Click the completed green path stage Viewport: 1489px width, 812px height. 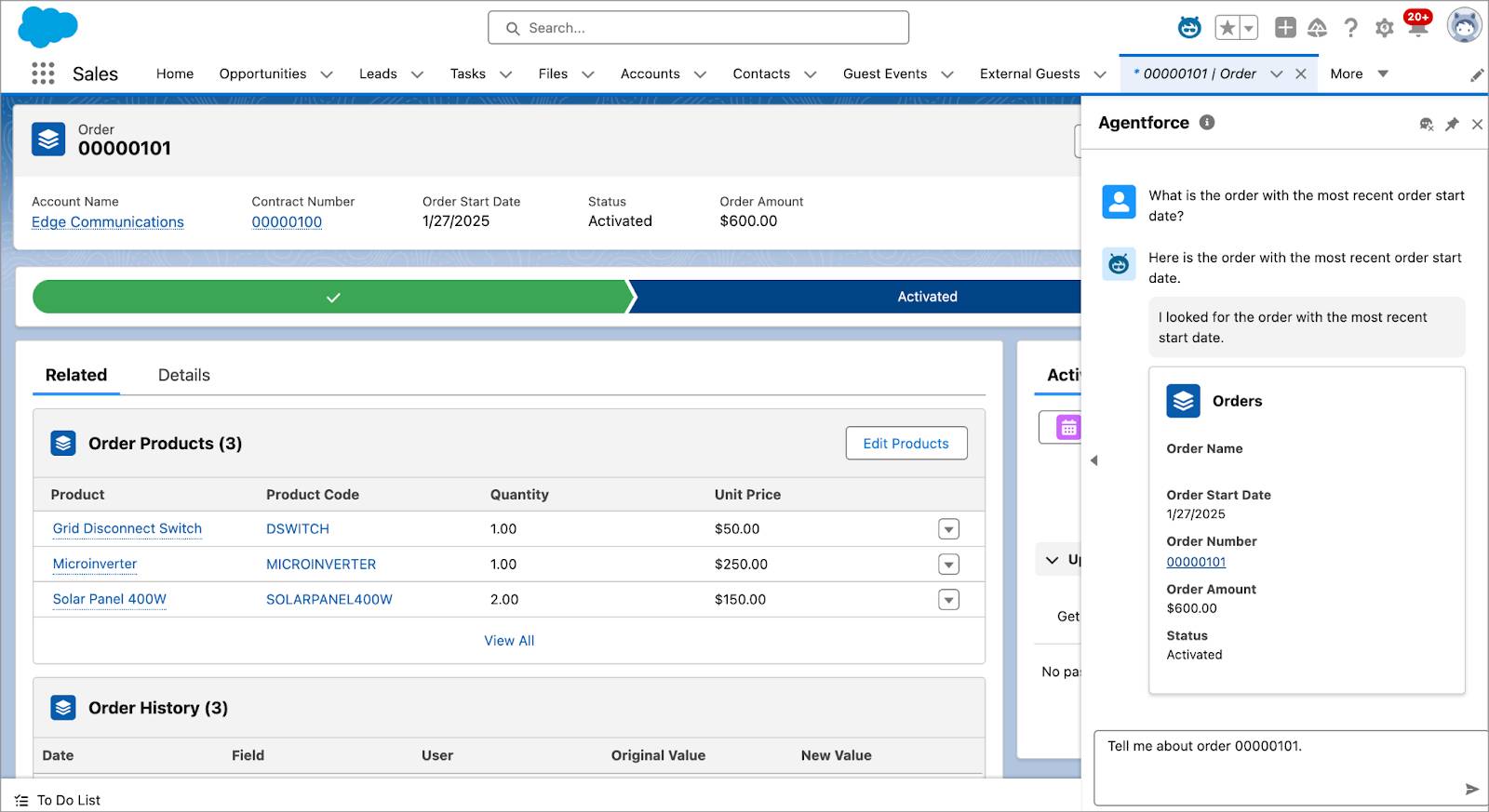click(x=333, y=297)
